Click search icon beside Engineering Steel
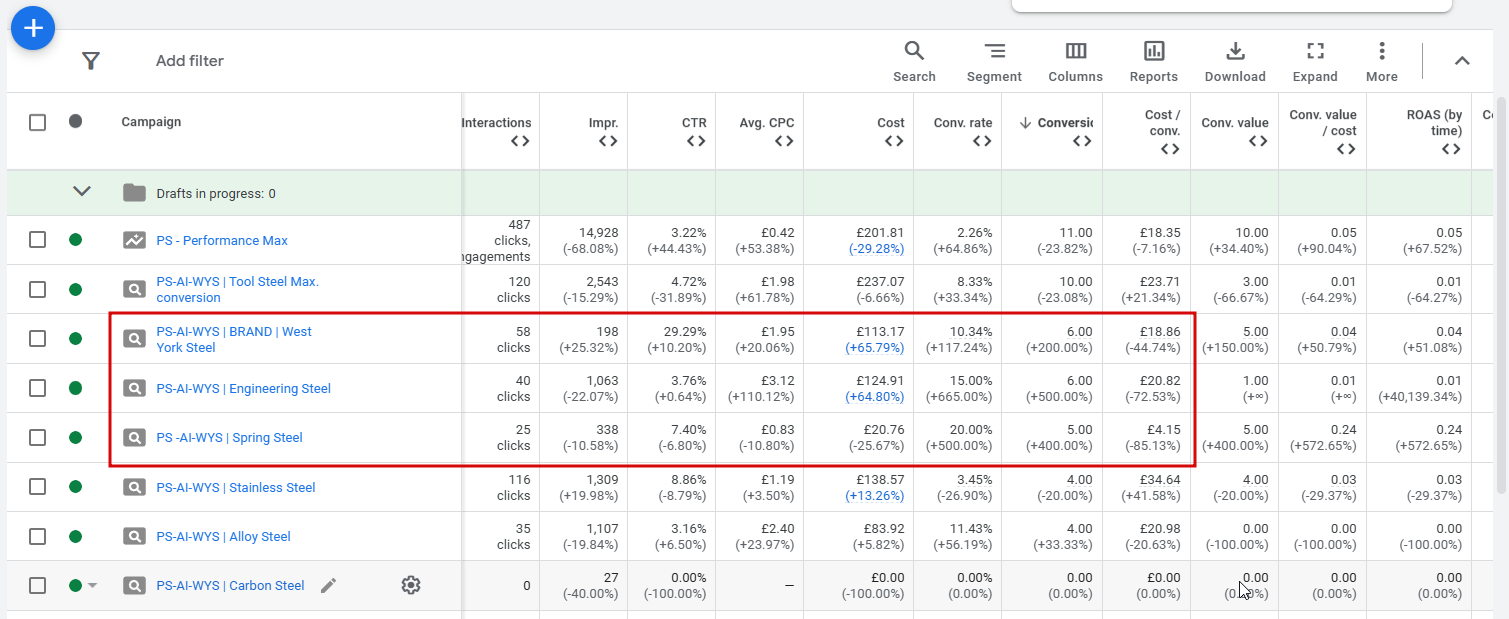Viewport: 1509px width, 619px height. tap(134, 388)
